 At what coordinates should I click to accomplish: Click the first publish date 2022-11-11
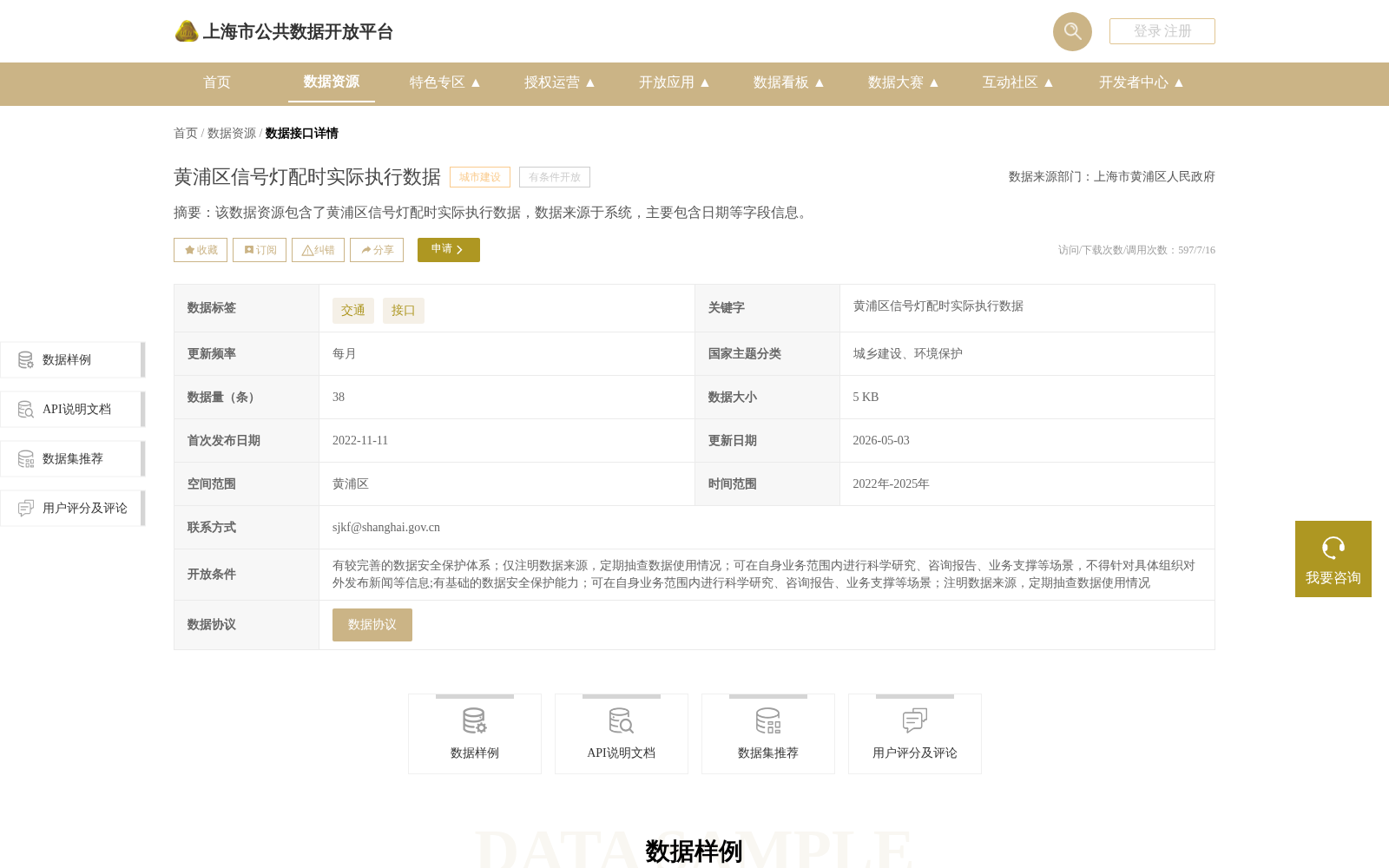click(x=360, y=440)
